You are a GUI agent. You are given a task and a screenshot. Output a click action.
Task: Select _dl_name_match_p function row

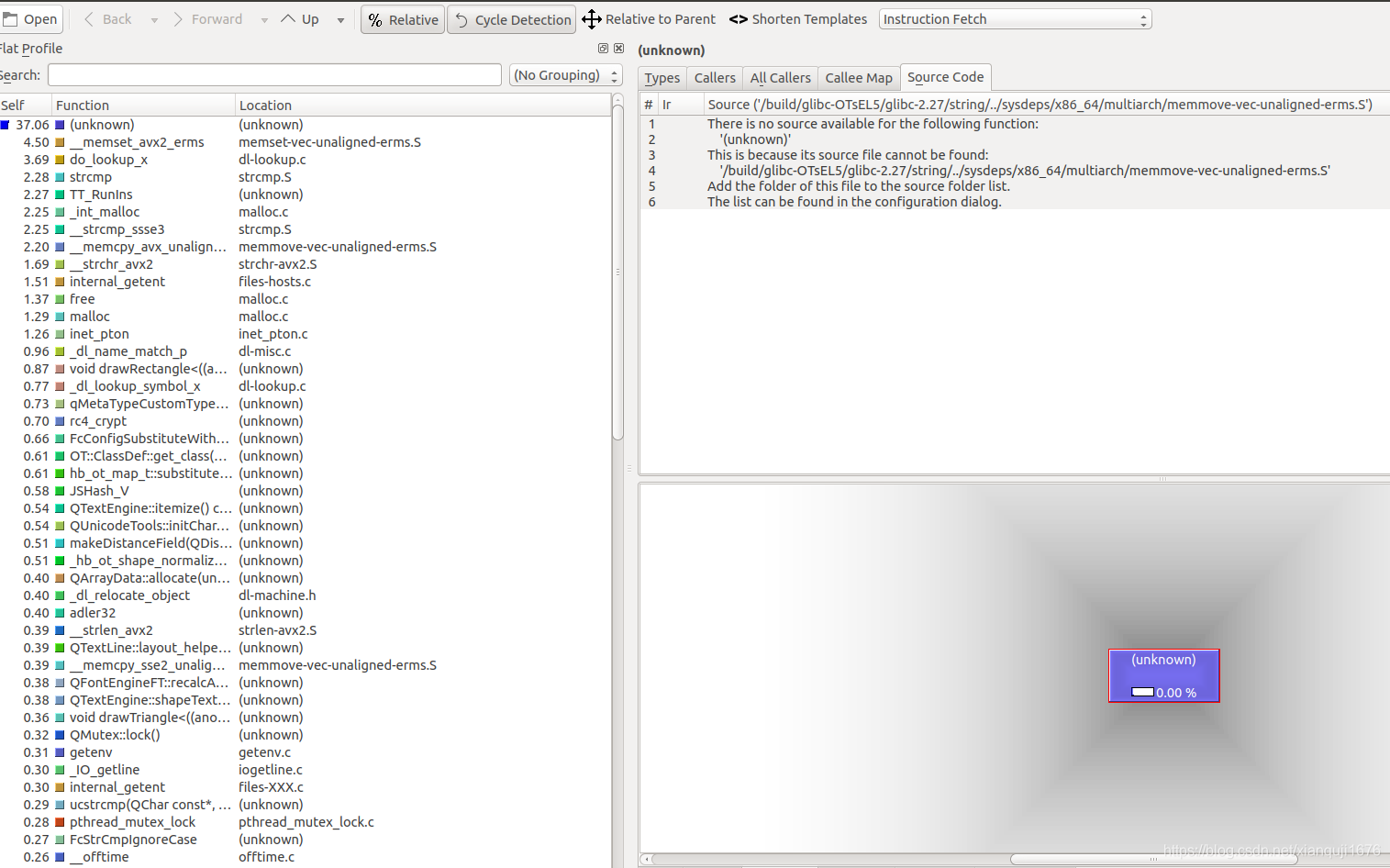[305, 351]
